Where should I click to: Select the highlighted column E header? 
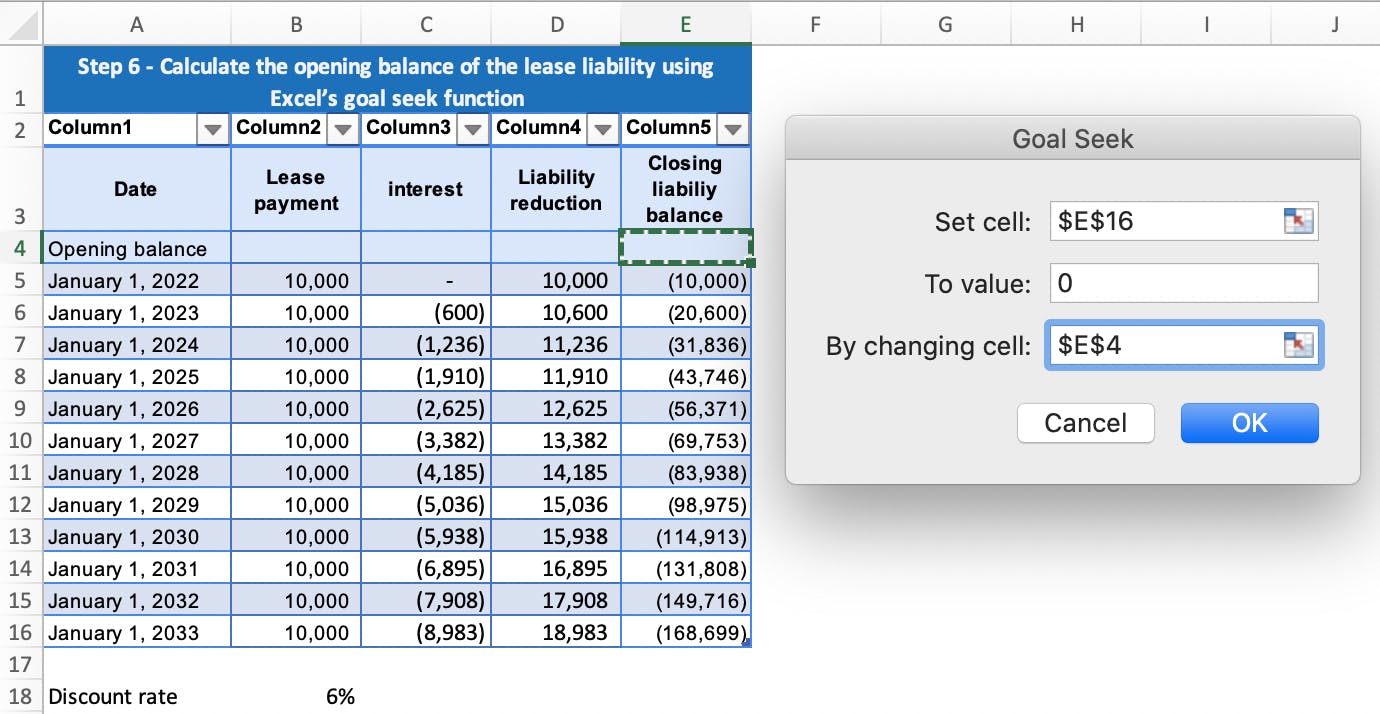[x=686, y=25]
